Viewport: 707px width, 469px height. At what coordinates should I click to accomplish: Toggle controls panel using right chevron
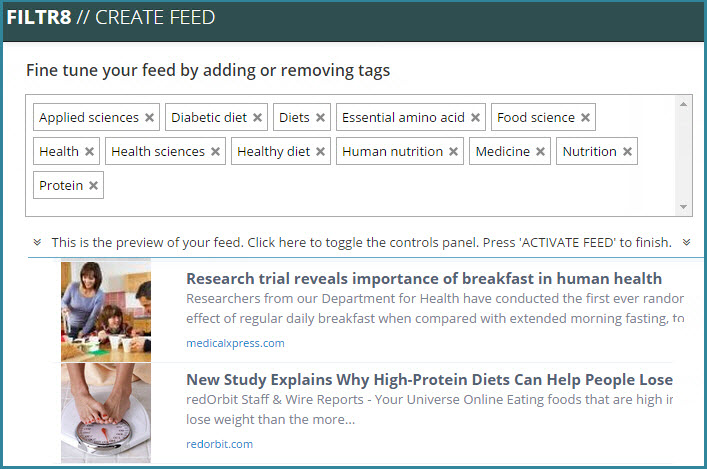click(686, 242)
